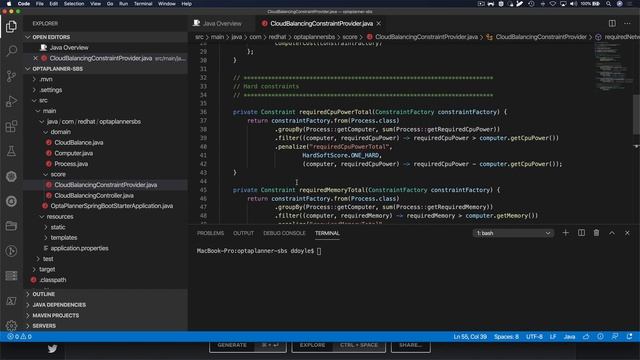The image size is (640, 360).
Task: Click the GENERATE button
Action: 248,346
